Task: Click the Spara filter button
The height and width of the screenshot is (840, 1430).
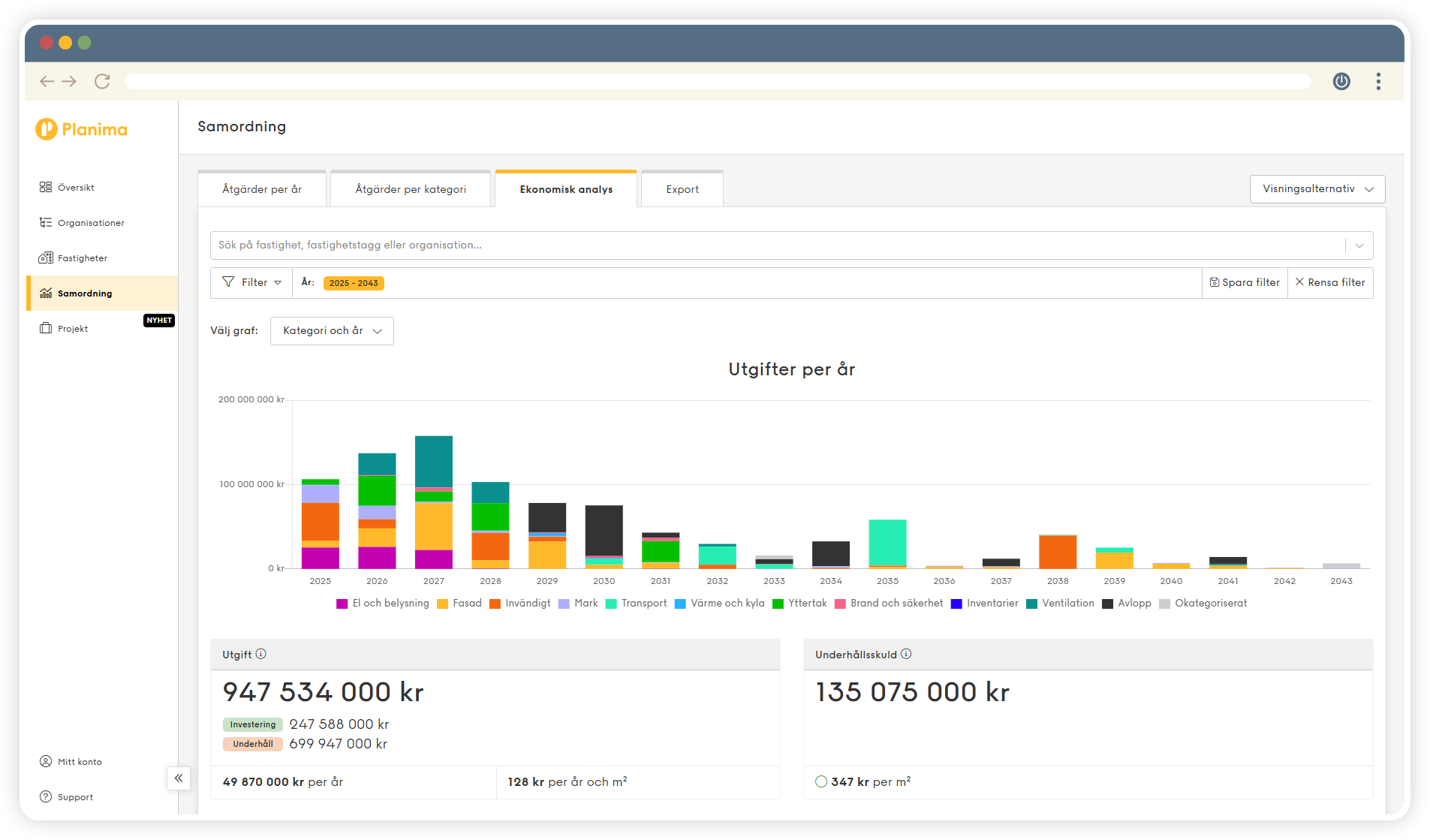Action: click(x=1244, y=282)
